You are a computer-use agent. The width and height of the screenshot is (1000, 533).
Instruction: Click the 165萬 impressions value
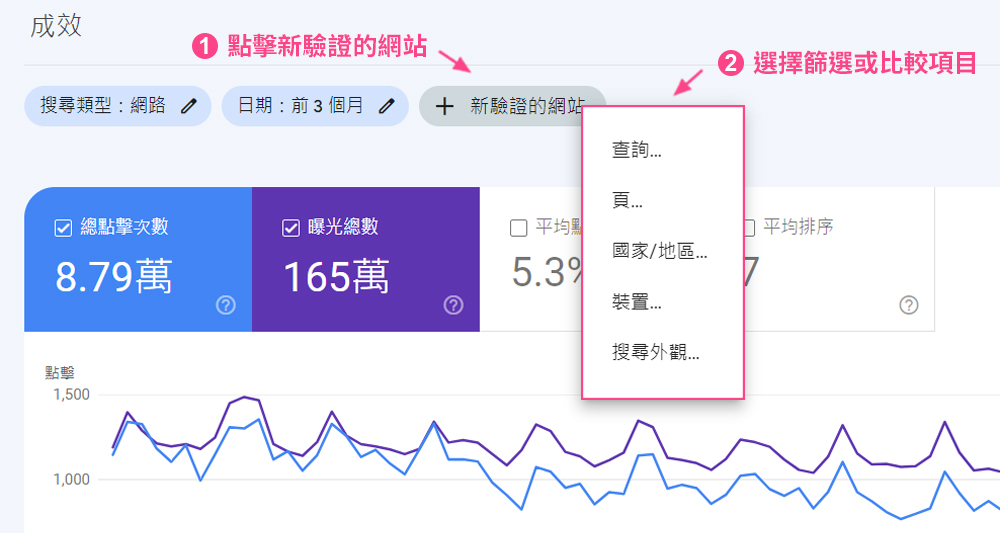coord(336,277)
